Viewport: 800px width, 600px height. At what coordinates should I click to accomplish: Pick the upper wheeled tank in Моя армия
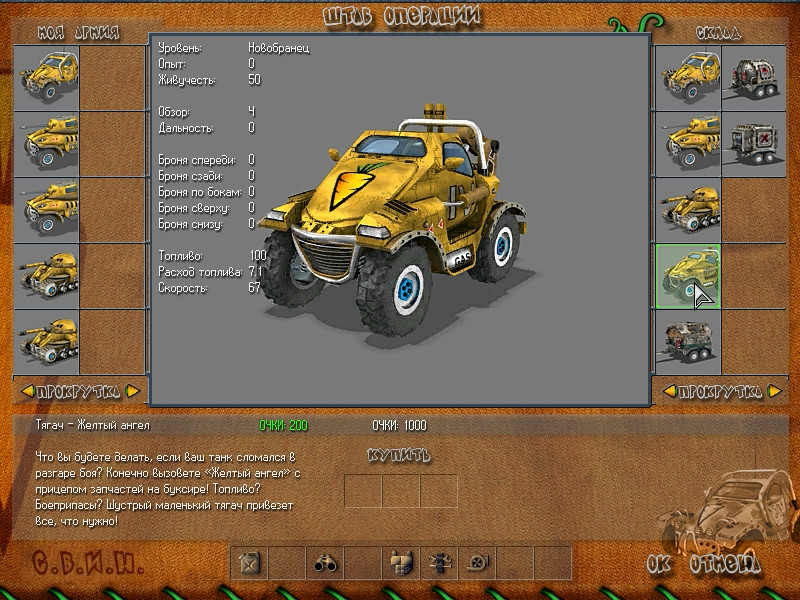(46, 144)
